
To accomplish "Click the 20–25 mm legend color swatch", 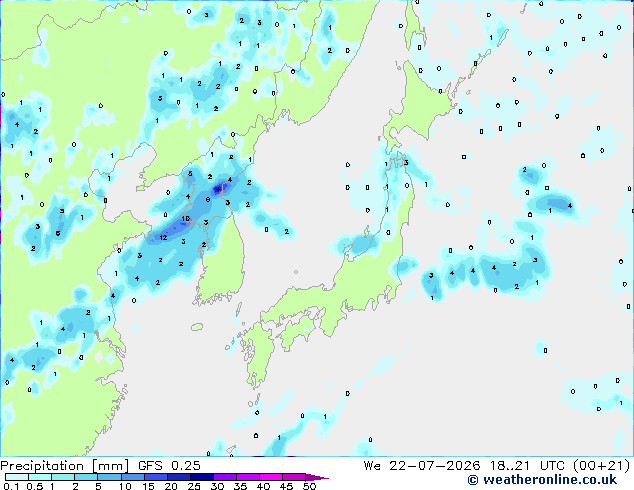I will [178, 477].
